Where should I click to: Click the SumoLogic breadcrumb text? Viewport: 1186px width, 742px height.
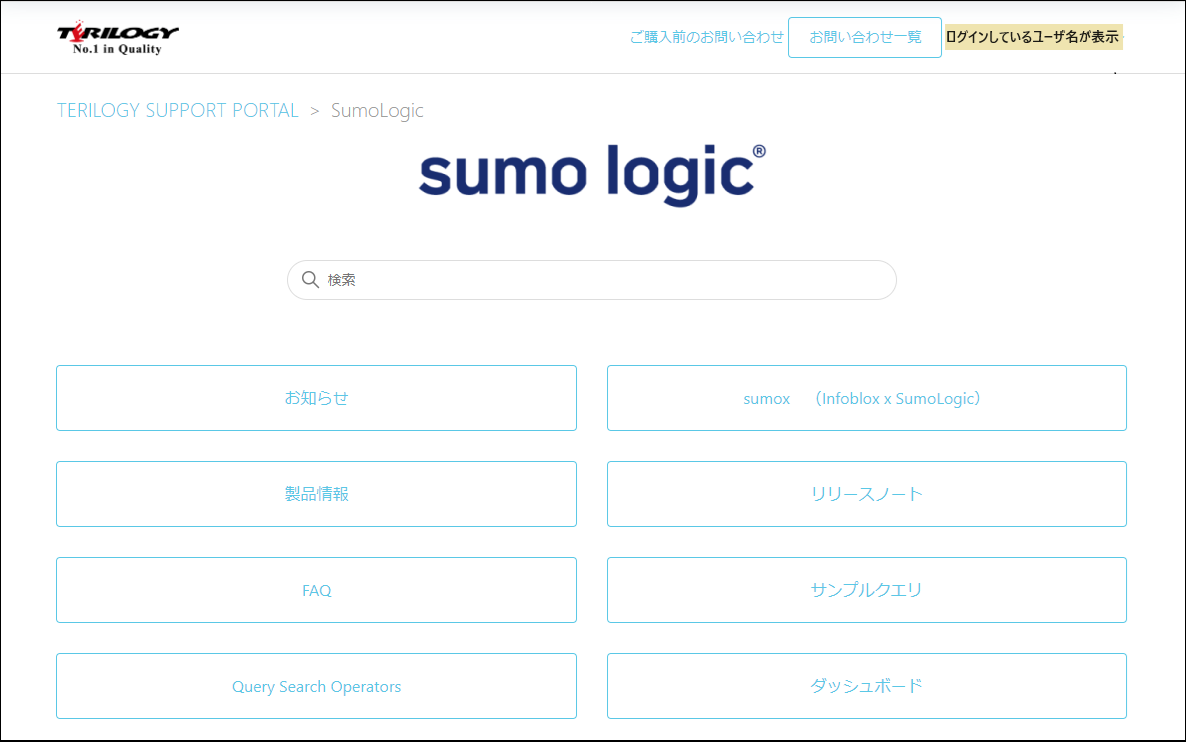[x=377, y=110]
